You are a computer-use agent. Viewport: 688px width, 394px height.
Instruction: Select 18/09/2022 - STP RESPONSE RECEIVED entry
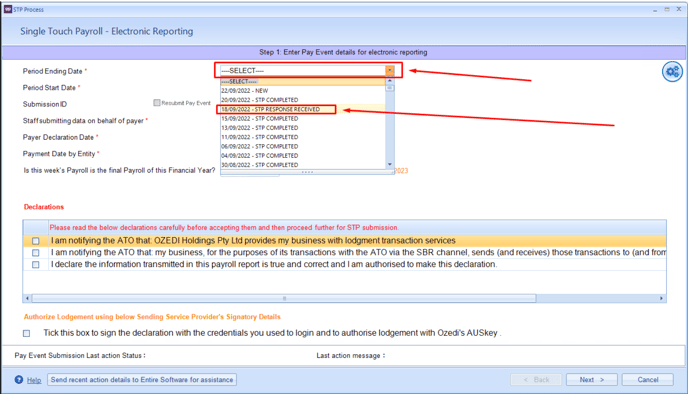point(303,109)
